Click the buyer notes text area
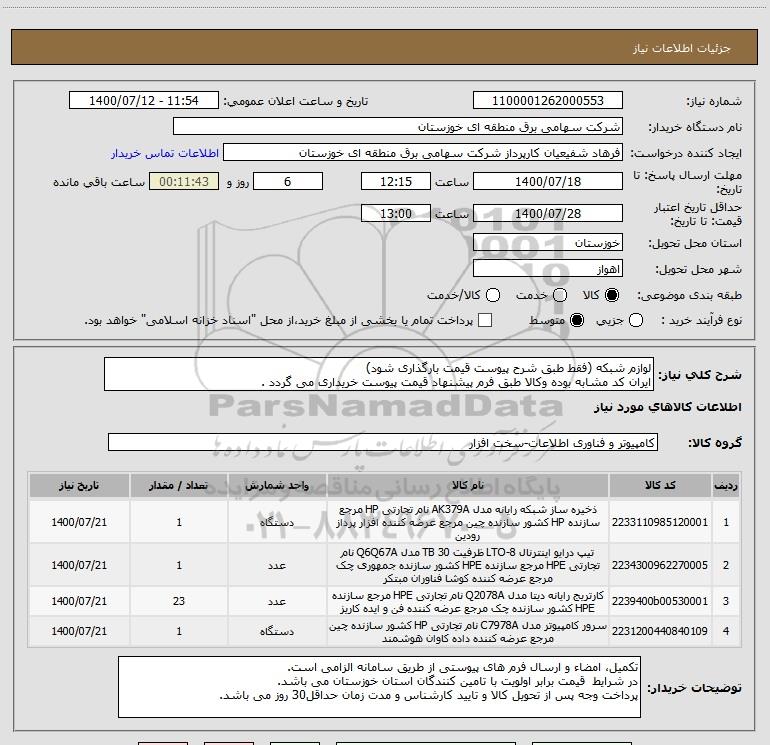 (379, 687)
